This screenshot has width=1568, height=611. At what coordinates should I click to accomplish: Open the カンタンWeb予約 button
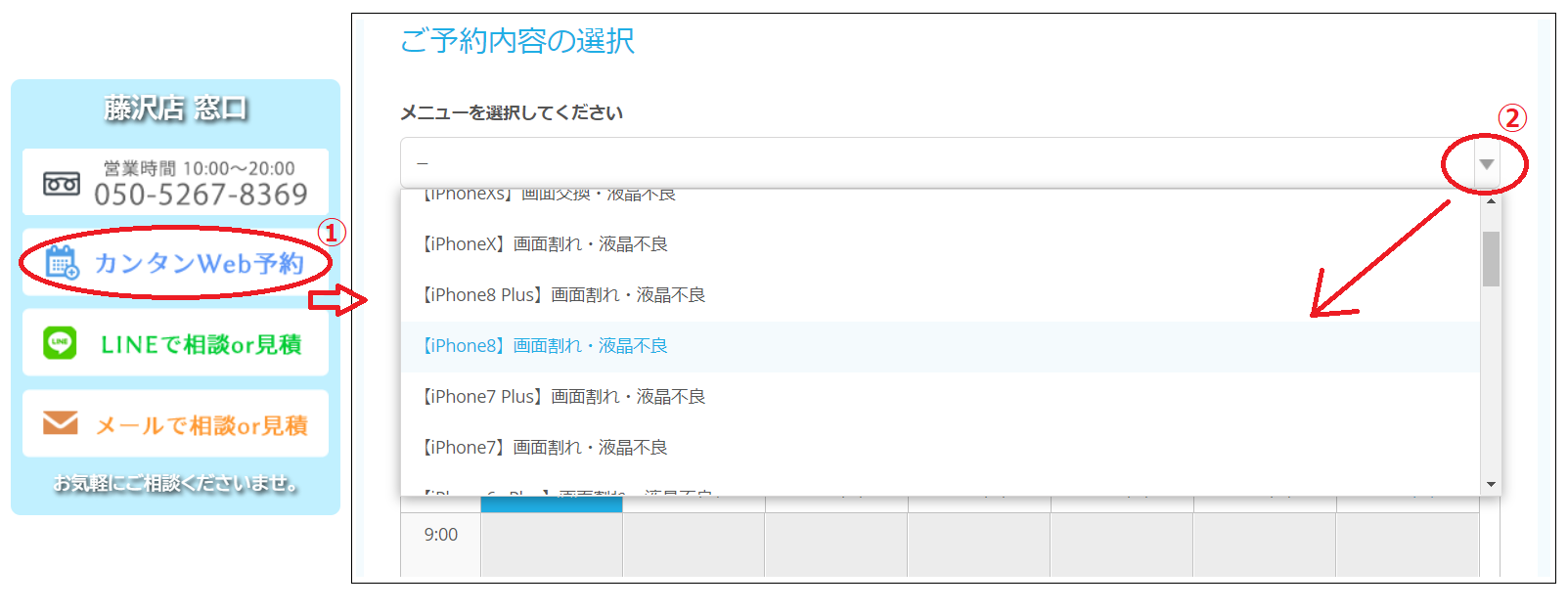176,263
